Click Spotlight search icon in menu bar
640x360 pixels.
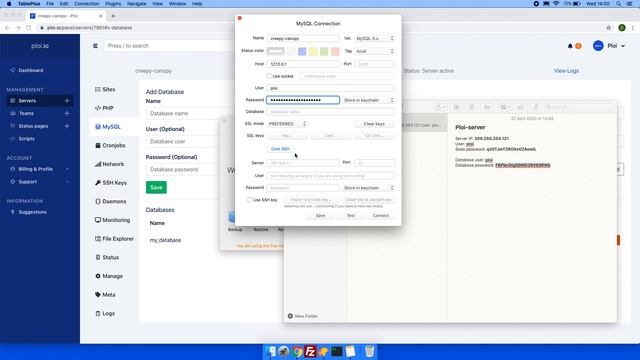point(619,4)
